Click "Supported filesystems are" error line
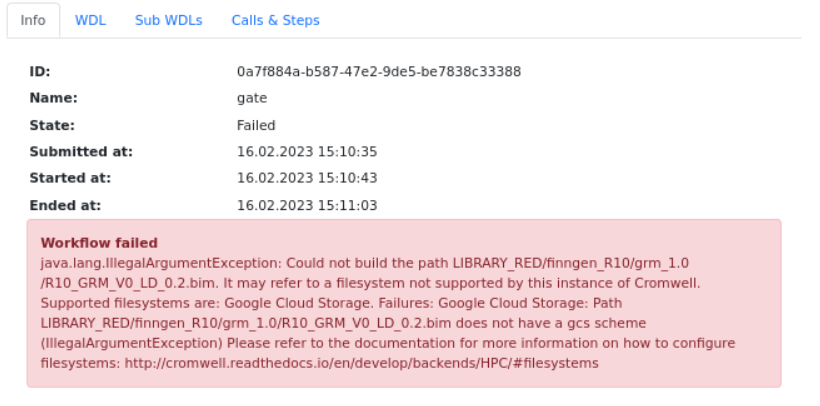 click(x=130, y=303)
